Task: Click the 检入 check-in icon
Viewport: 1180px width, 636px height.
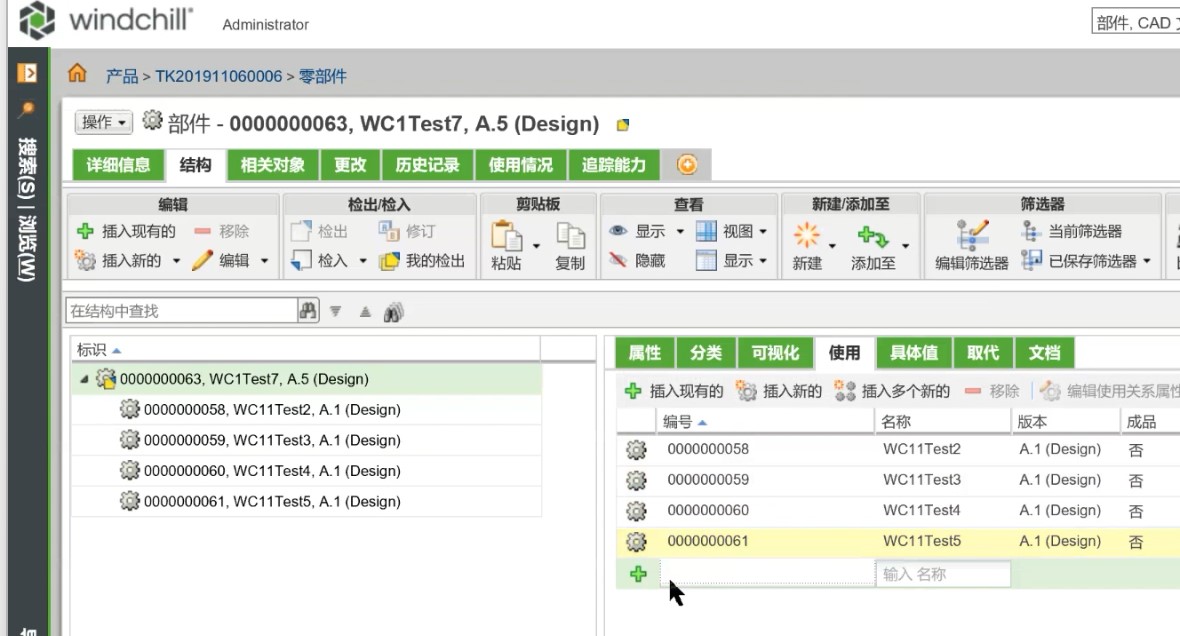Action: [302, 260]
